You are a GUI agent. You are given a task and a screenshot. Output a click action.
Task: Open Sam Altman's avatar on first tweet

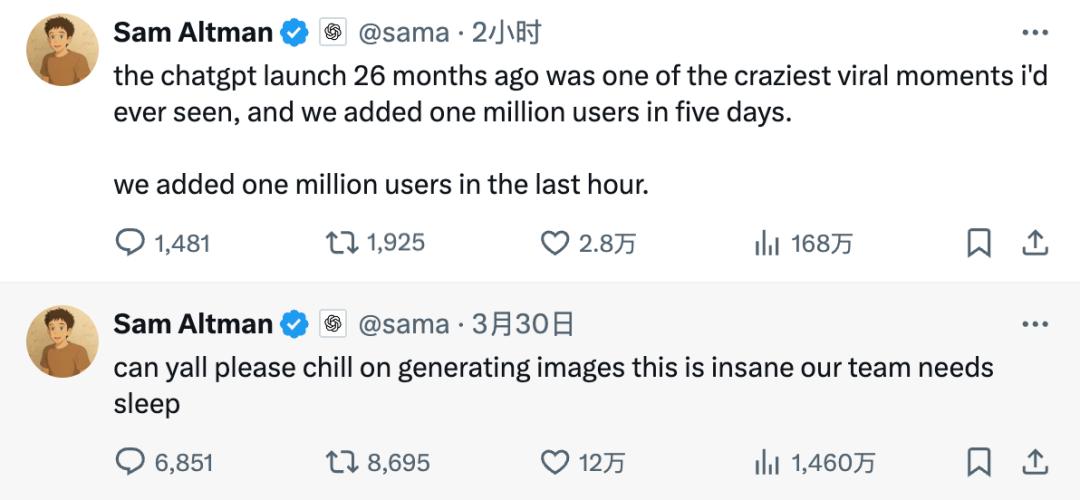pyautogui.click(x=62, y=50)
